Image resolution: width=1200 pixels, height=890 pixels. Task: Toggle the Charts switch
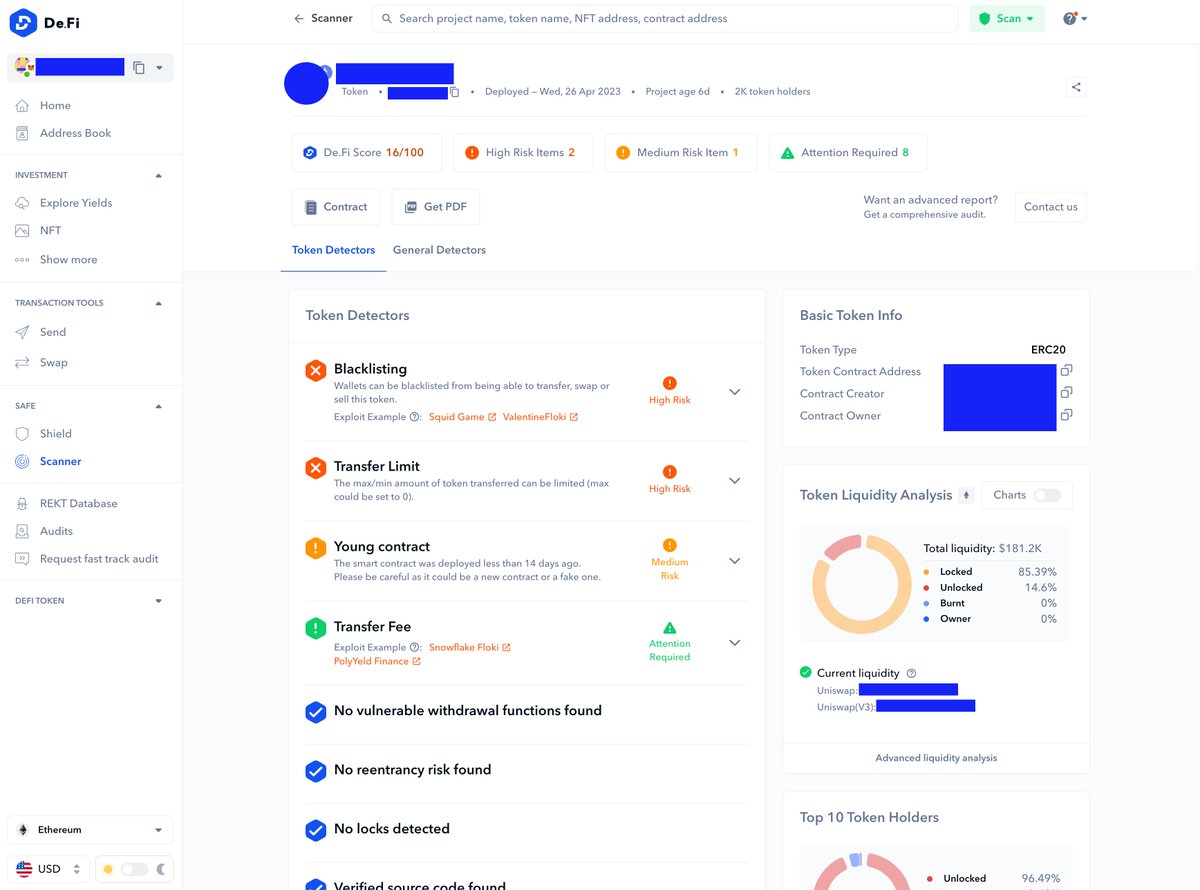pos(1046,495)
